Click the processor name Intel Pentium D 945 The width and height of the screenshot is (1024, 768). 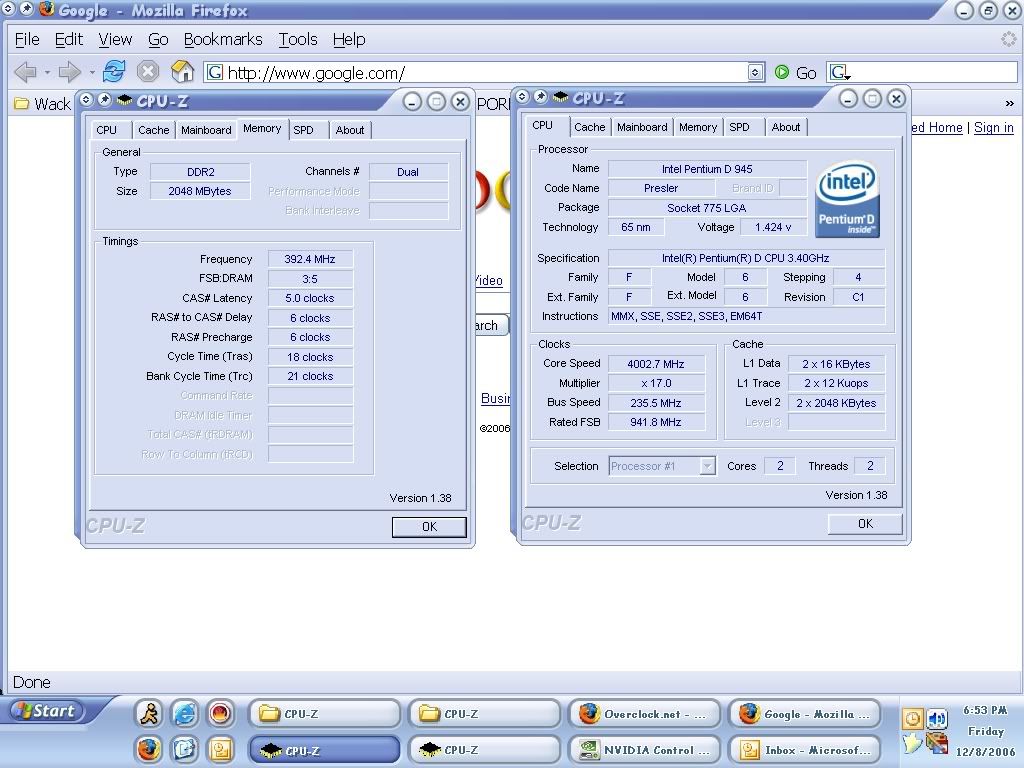[707, 169]
